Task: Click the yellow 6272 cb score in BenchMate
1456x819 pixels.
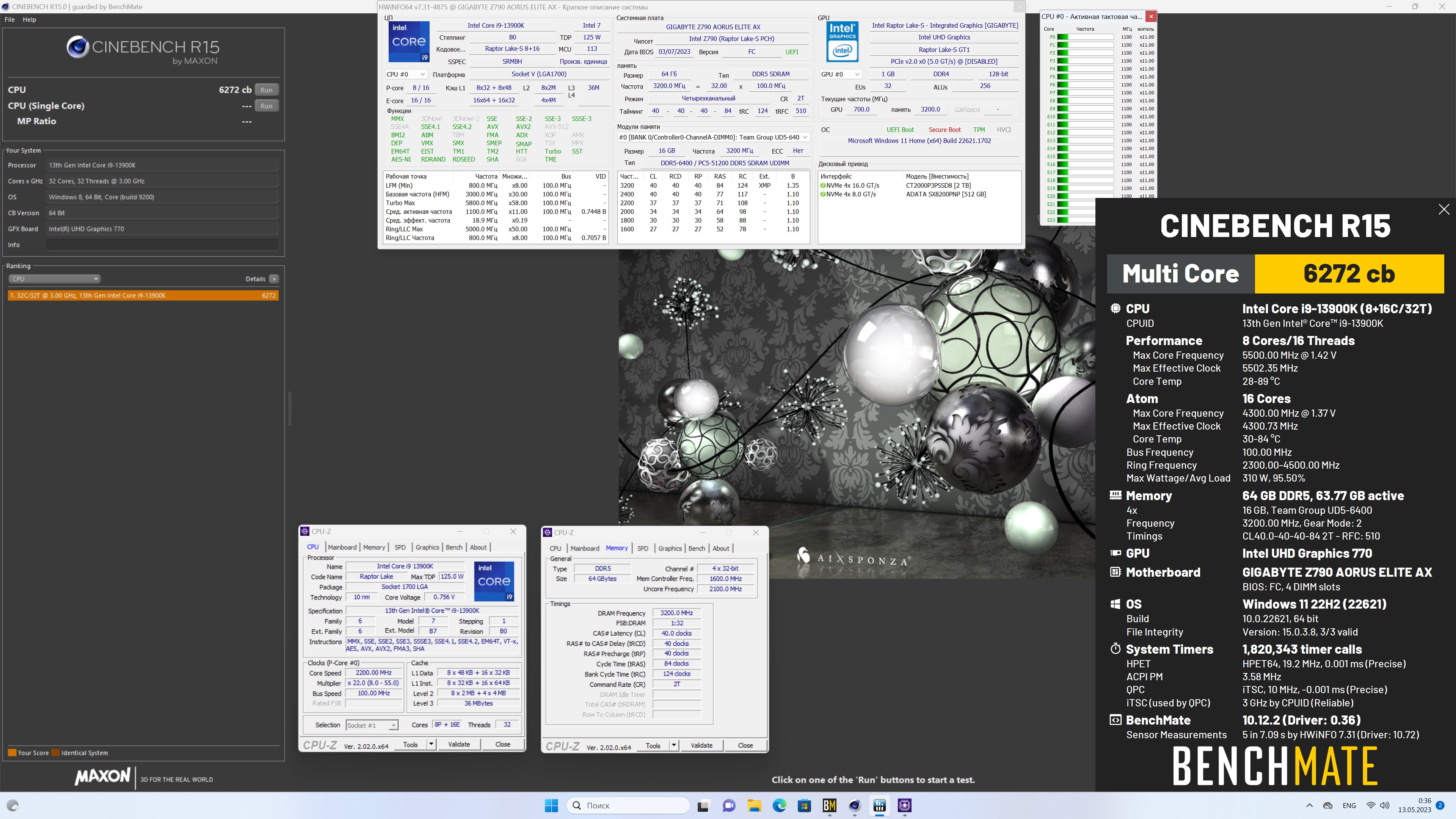Action: click(1349, 274)
